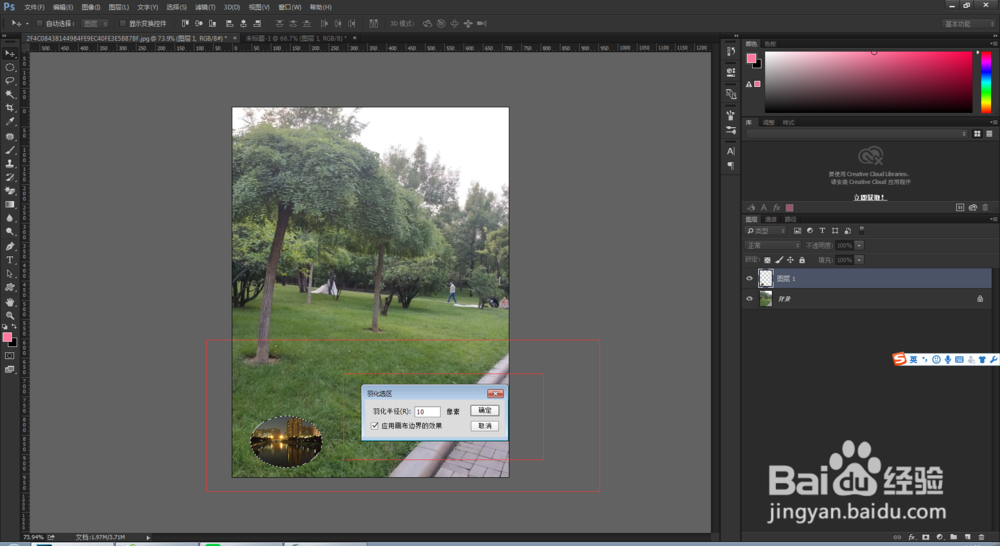Open layer filter 类型 dropdown

coord(766,231)
